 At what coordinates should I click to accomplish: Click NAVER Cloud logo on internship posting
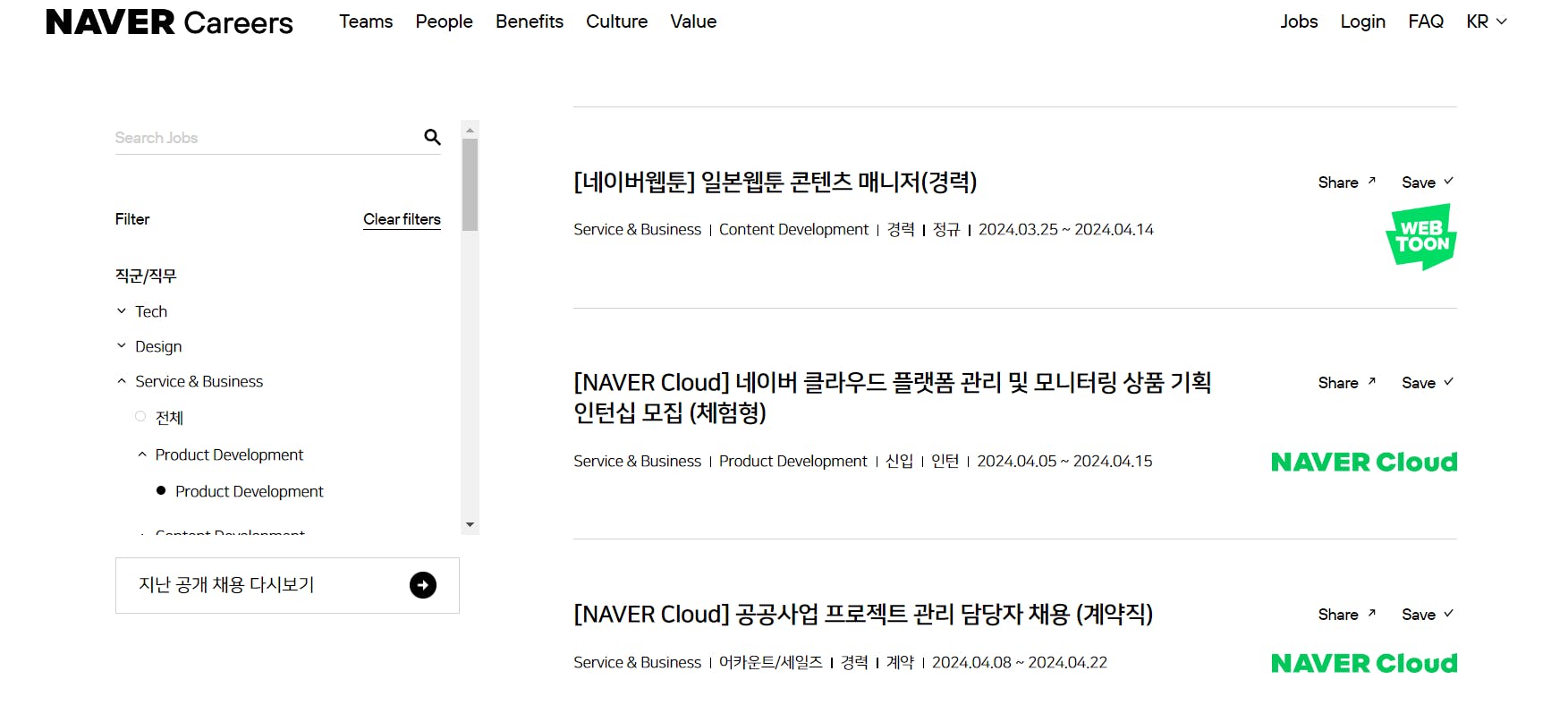pyautogui.click(x=1364, y=462)
